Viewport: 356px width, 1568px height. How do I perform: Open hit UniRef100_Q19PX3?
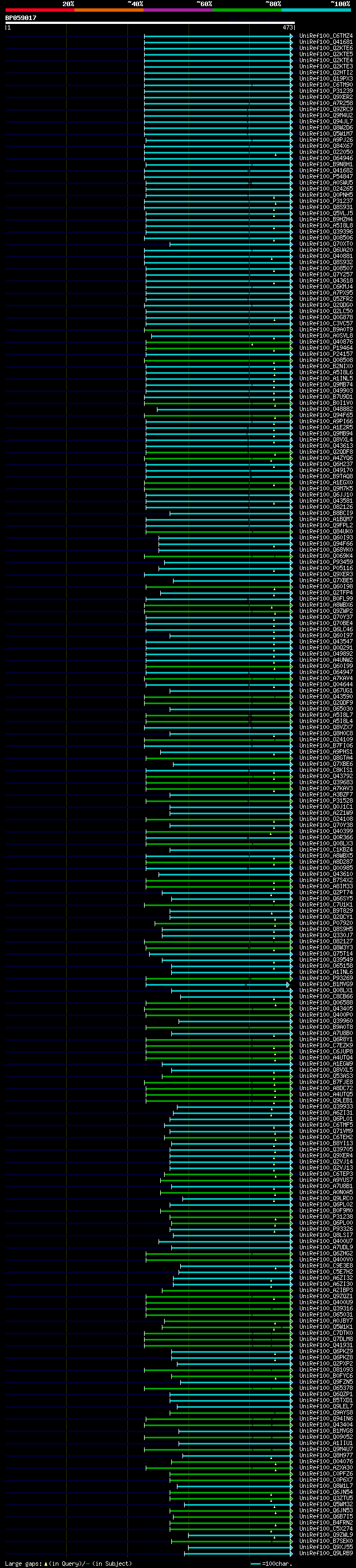[x=326, y=78]
